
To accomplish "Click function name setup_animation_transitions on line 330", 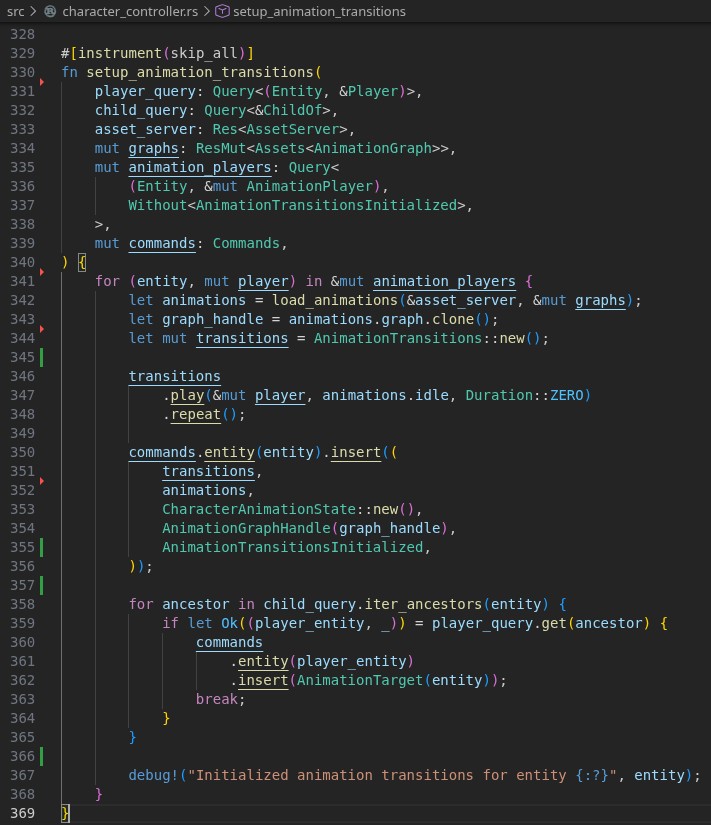I will tap(200, 72).
